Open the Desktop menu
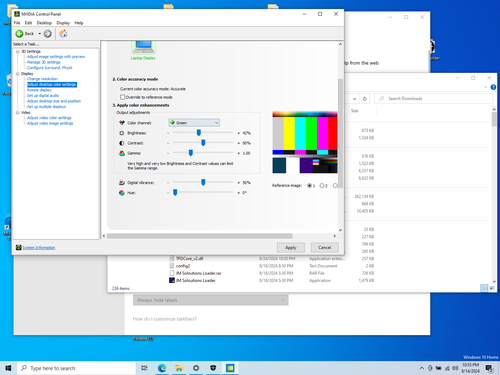The height and width of the screenshot is (375, 500). 44,23
